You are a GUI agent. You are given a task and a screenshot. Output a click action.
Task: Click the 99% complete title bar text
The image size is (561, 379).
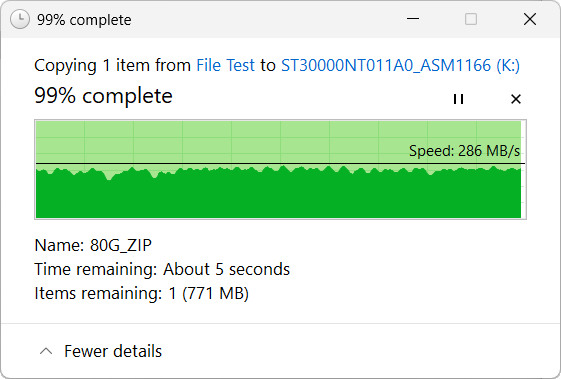click(x=84, y=20)
